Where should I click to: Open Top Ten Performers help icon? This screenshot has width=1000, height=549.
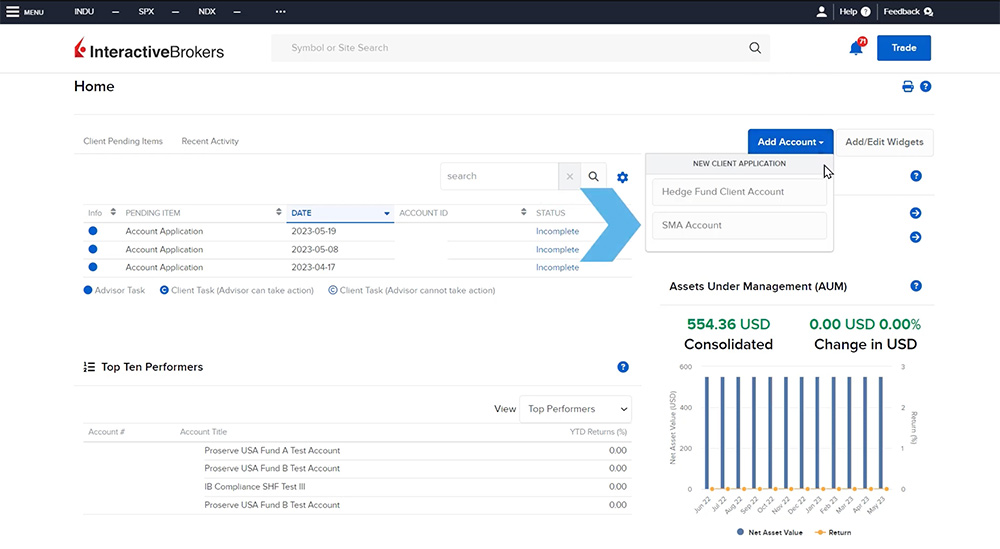pos(623,367)
